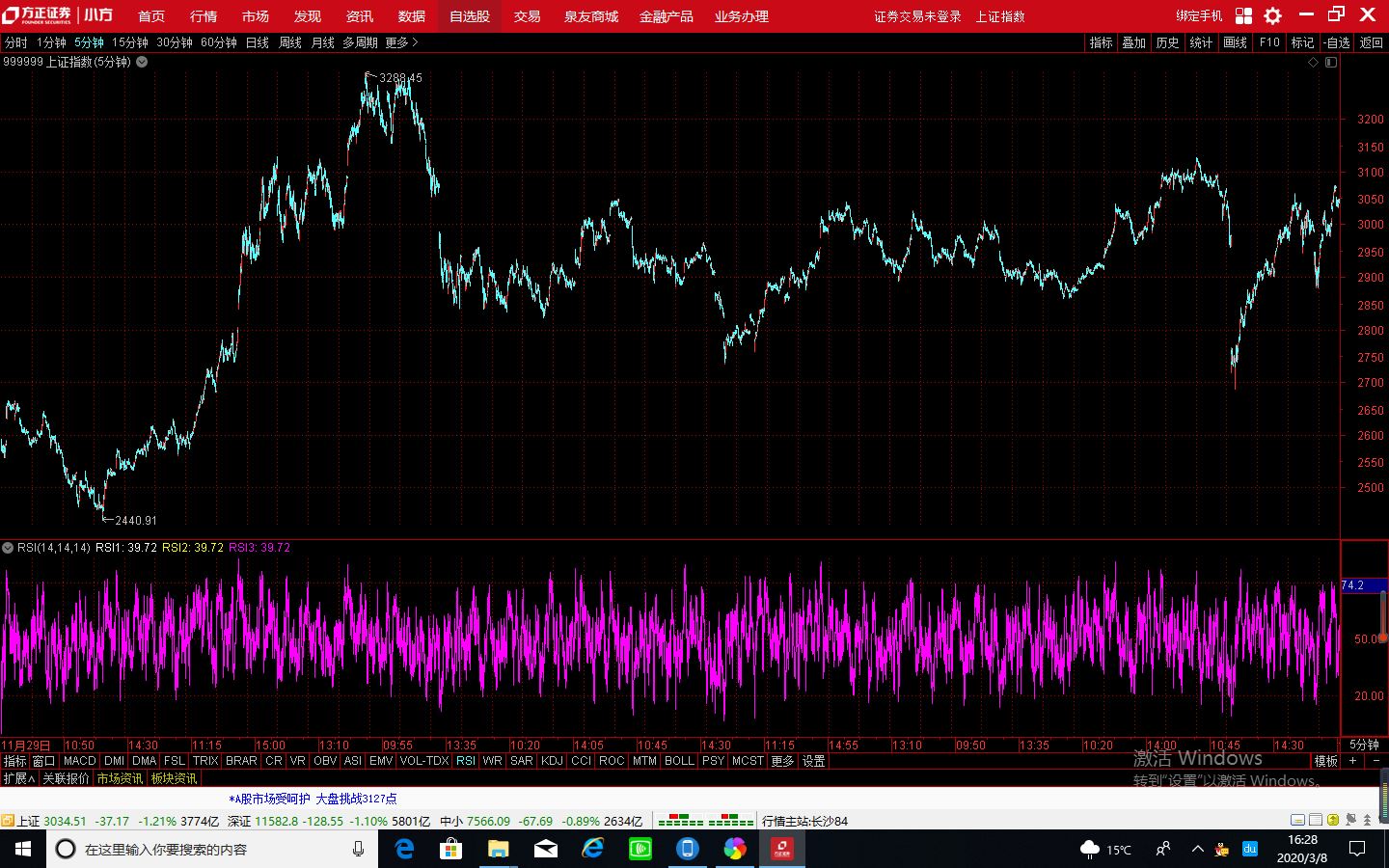Open 更多 indicators list in bottom bar
The image size is (1389, 868).
click(782, 761)
